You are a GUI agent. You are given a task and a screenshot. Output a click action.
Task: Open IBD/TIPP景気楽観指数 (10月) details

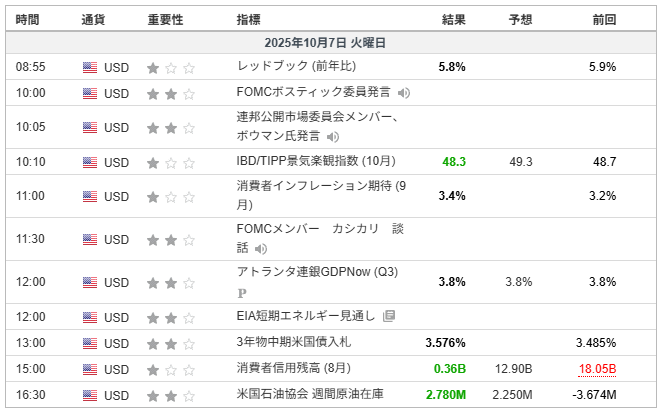pos(316,161)
